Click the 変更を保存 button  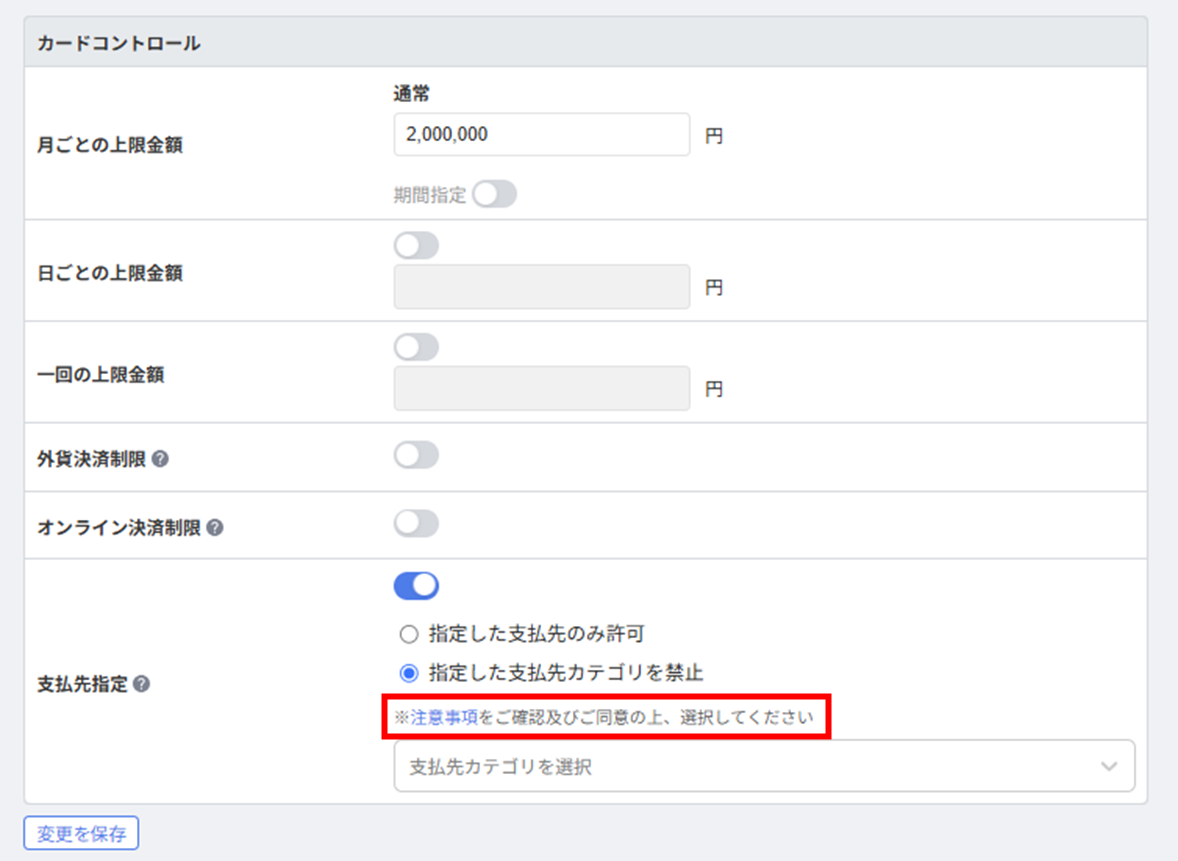[x=81, y=833]
